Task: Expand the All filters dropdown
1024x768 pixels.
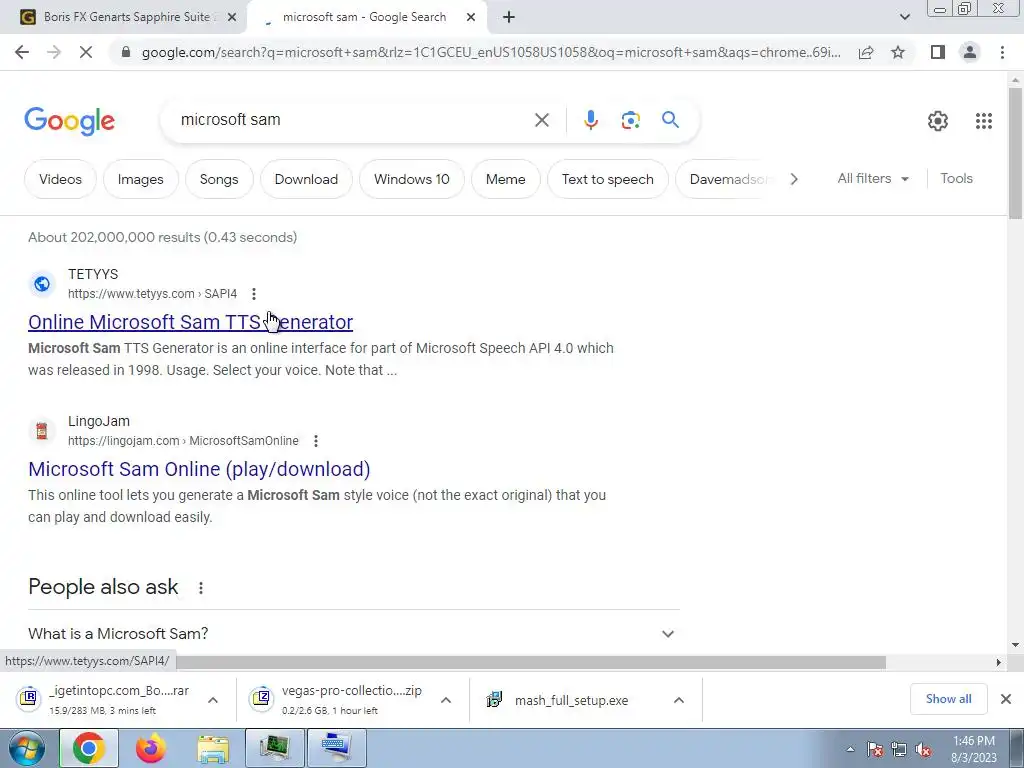Action: tap(872, 178)
